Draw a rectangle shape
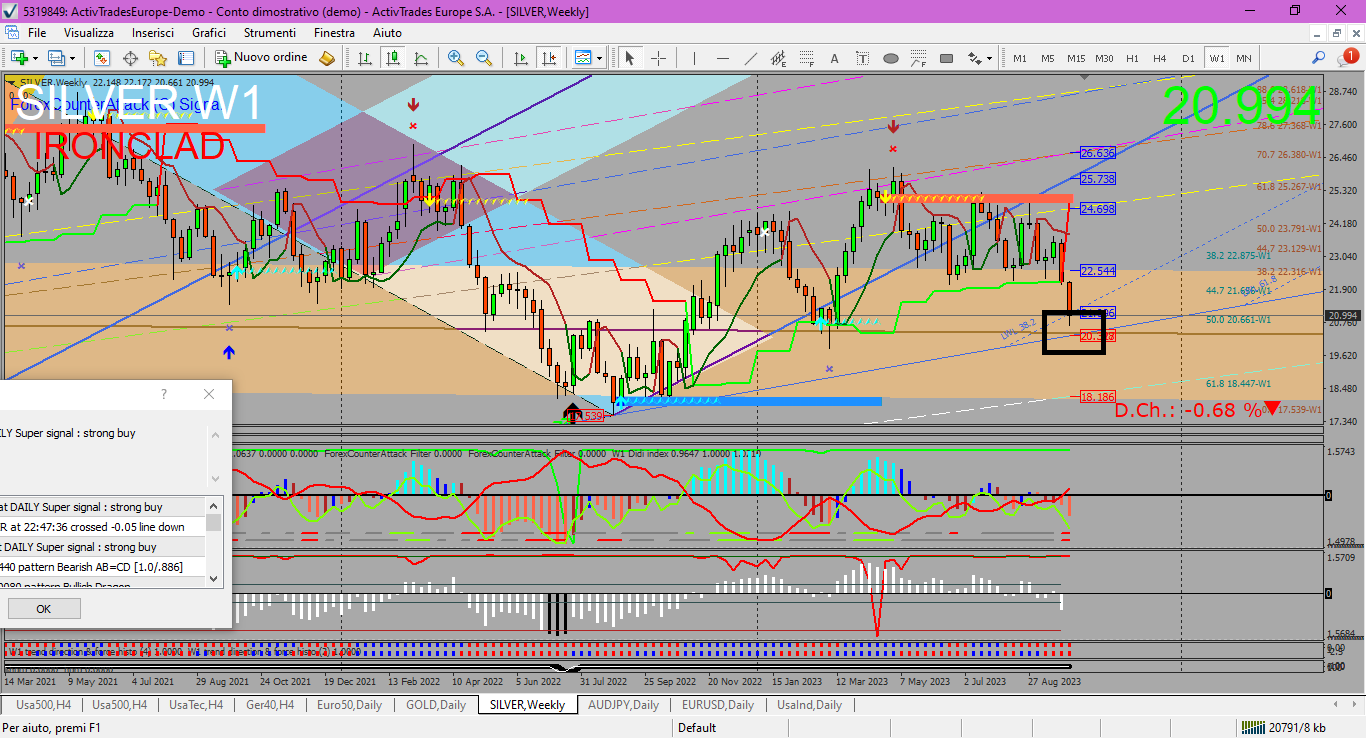 coord(946,58)
